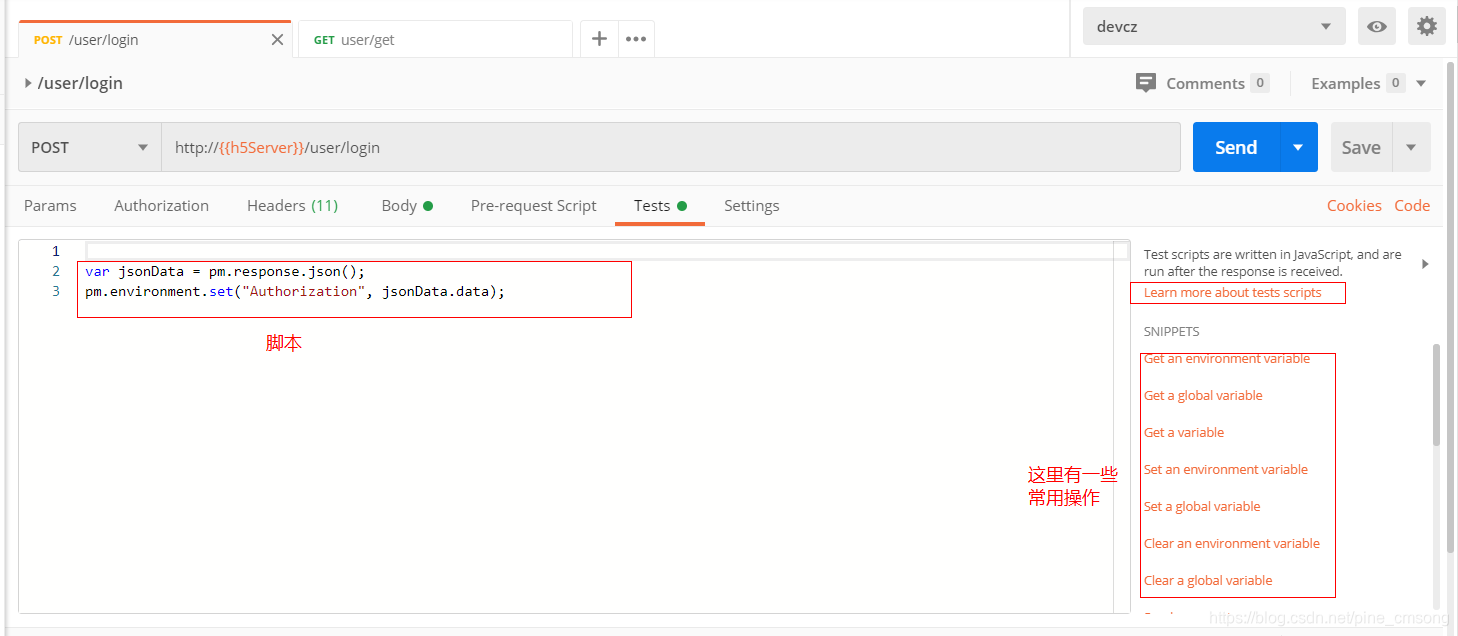Insert Get a variable snippet
This screenshot has width=1458, height=636.
pyautogui.click(x=1184, y=432)
